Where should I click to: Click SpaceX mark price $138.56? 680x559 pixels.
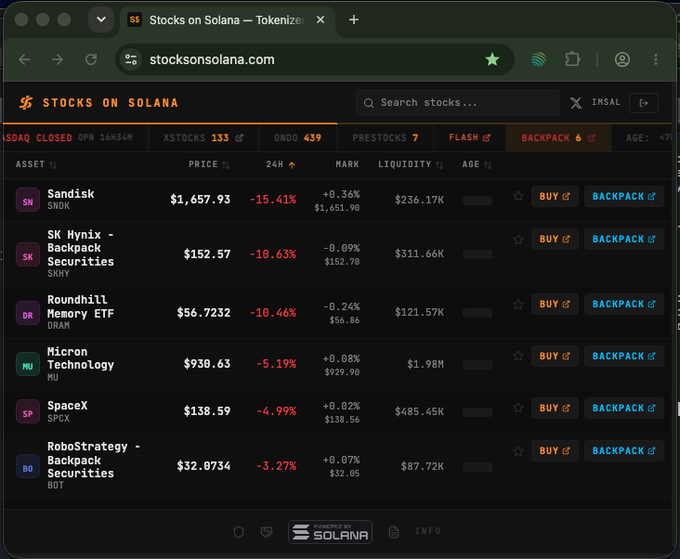pyautogui.click(x=342, y=419)
